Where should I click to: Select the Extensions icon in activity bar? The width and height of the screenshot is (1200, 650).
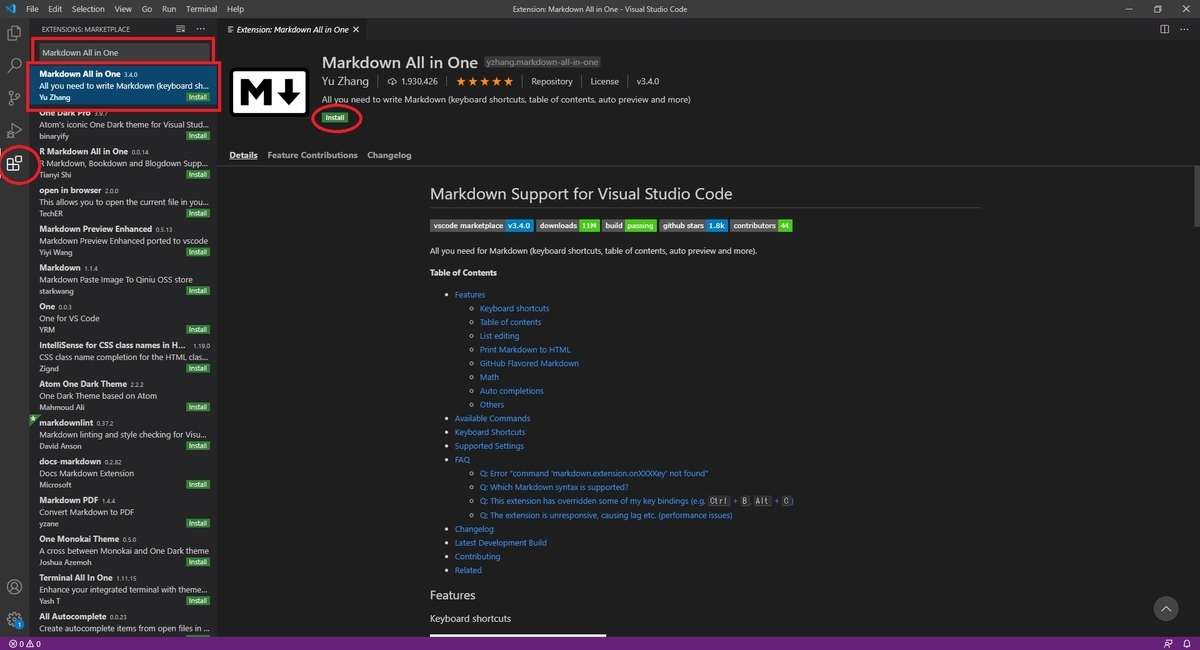click(x=14, y=163)
